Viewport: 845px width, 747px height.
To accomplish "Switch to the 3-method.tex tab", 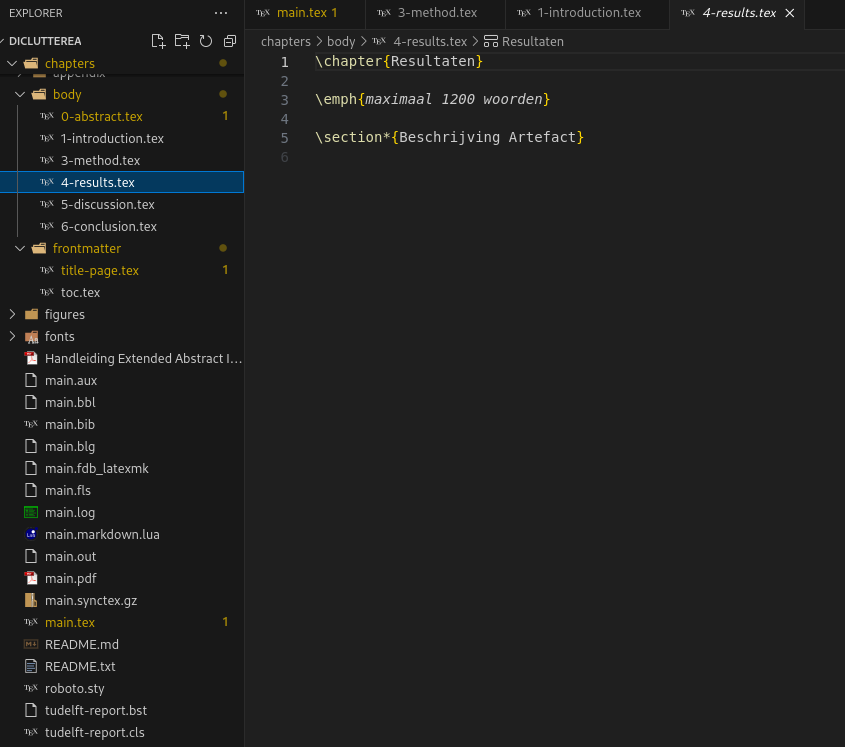I will pyautogui.click(x=437, y=13).
